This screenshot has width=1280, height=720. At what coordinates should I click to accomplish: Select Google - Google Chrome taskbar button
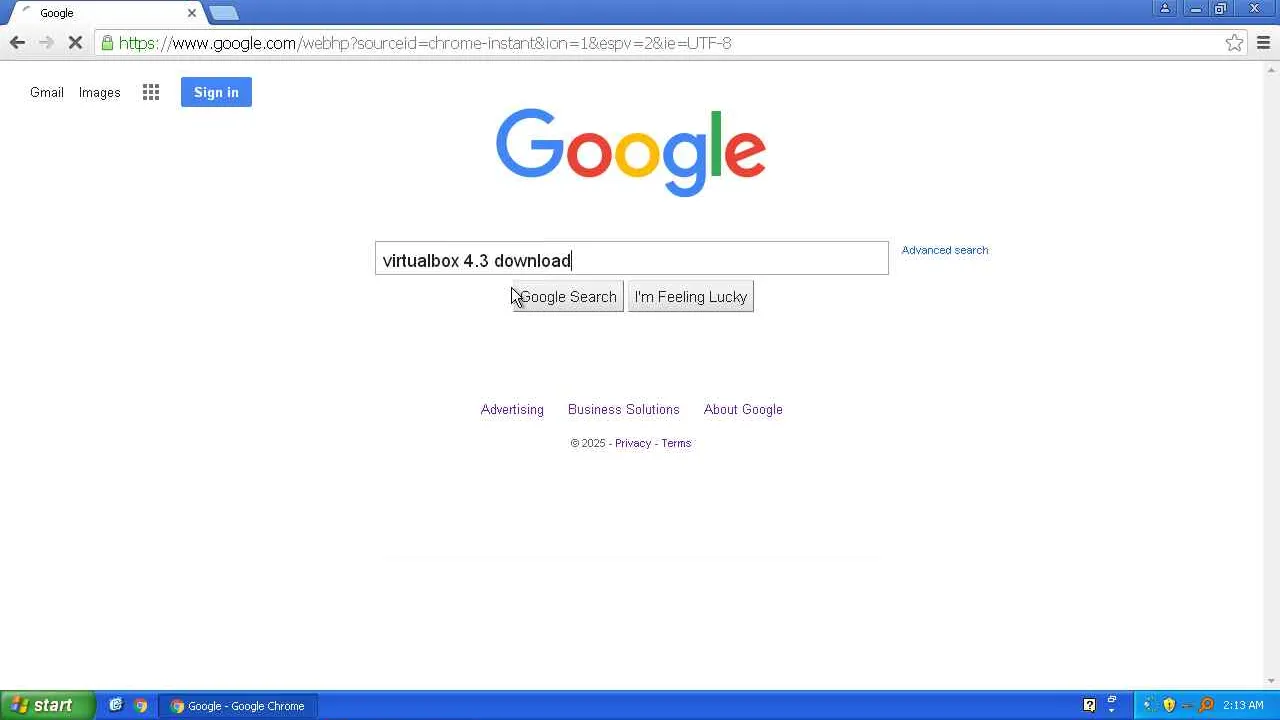[238, 706]
